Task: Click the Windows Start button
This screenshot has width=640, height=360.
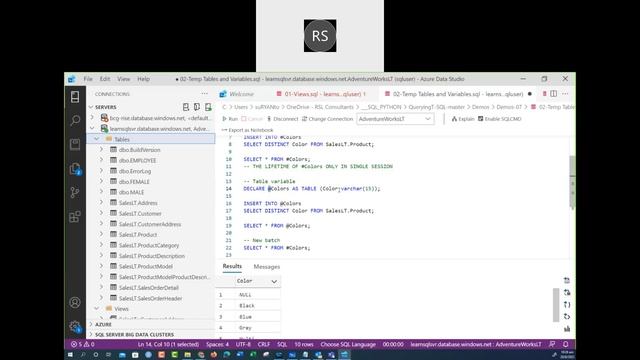Action: coord(70,355)
